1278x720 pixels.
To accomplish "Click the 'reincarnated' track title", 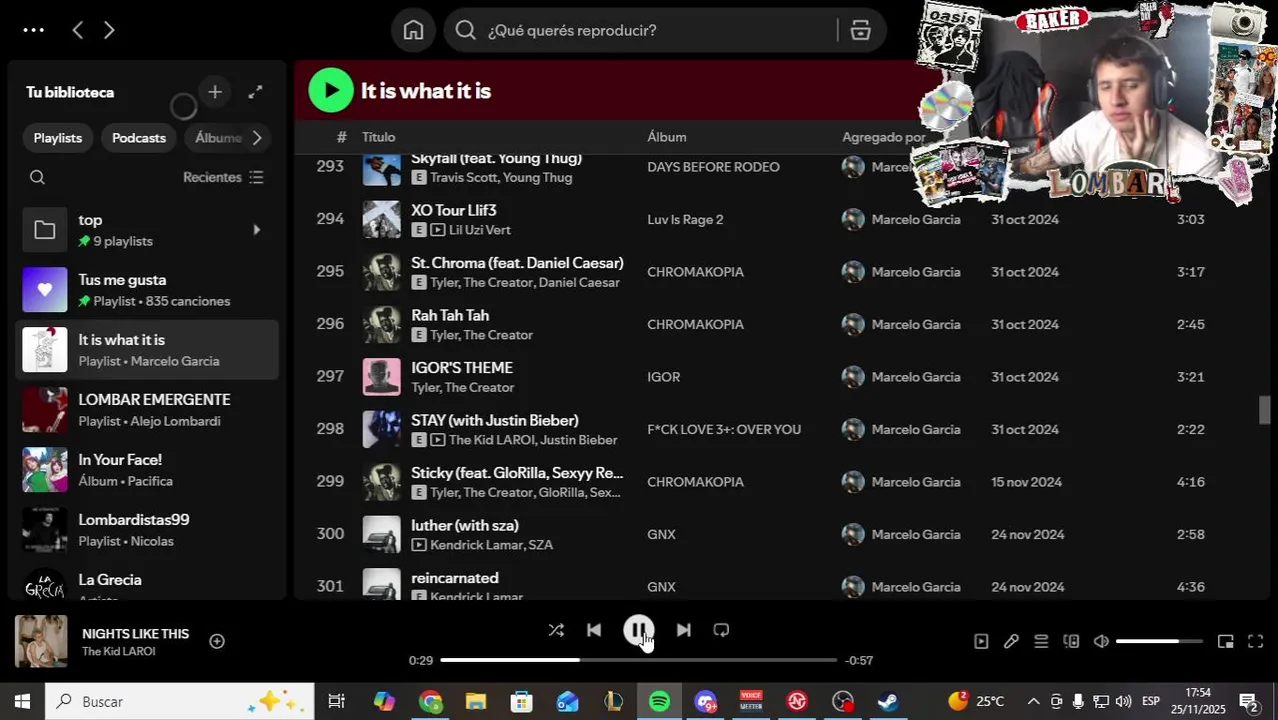I will [x=455, y=578].
